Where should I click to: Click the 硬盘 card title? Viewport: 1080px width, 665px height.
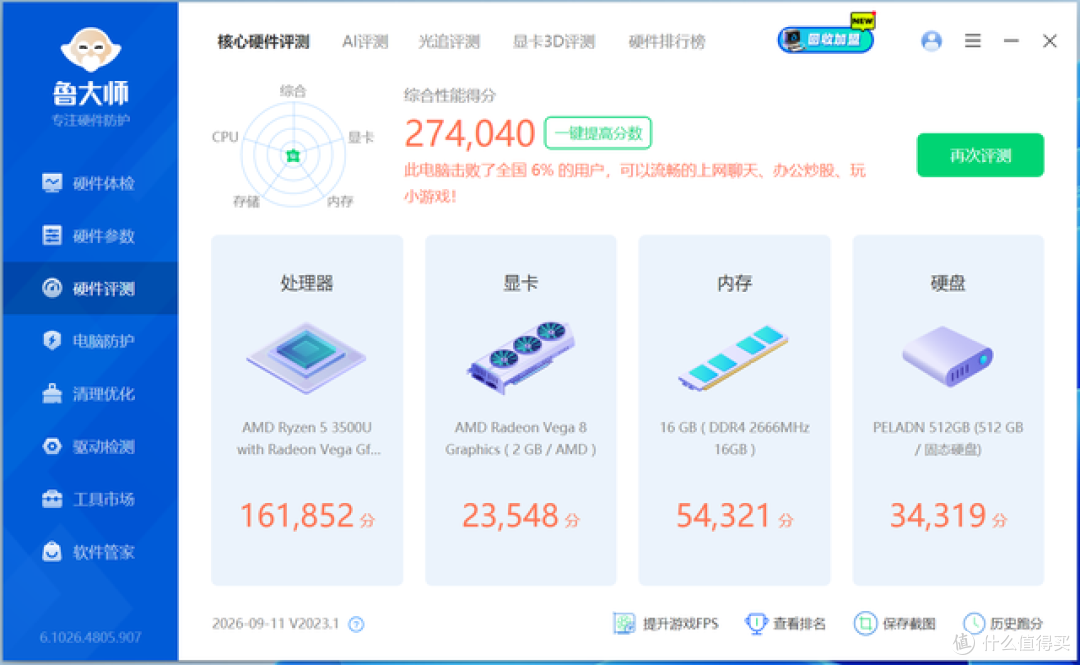coord(948,283)
